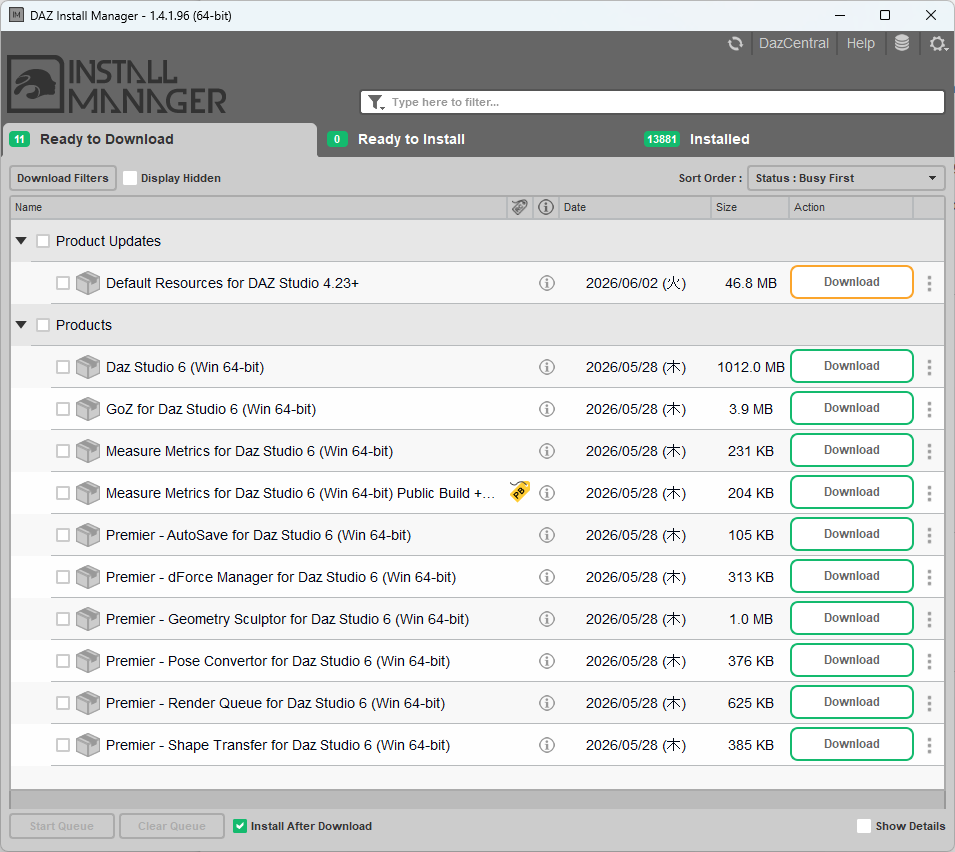Screen dimensions: 955x852
Task: Click the 1012.0 MB size value
Action: (750, 367)
